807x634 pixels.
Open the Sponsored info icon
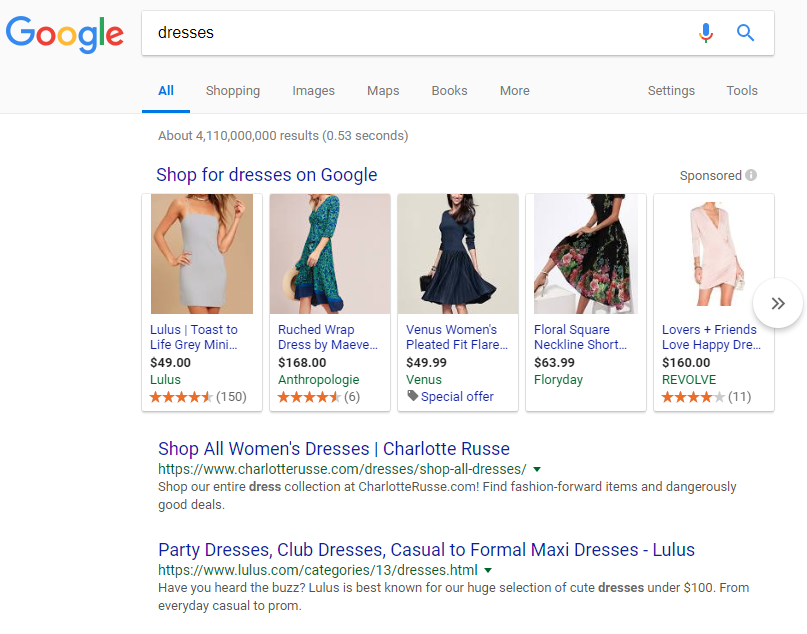[x=751, y=175]
